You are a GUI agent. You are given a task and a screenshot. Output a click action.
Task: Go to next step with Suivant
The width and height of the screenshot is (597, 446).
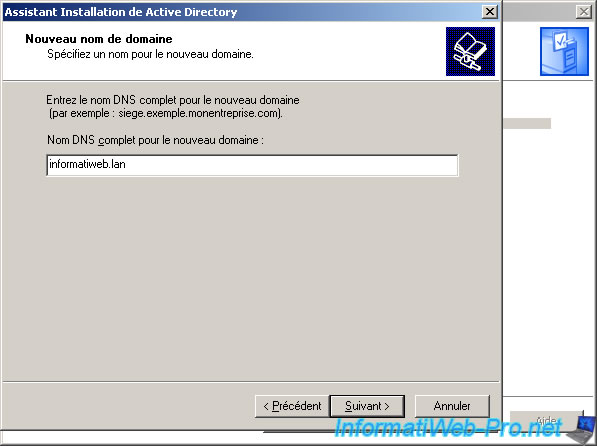pos(367,406)
